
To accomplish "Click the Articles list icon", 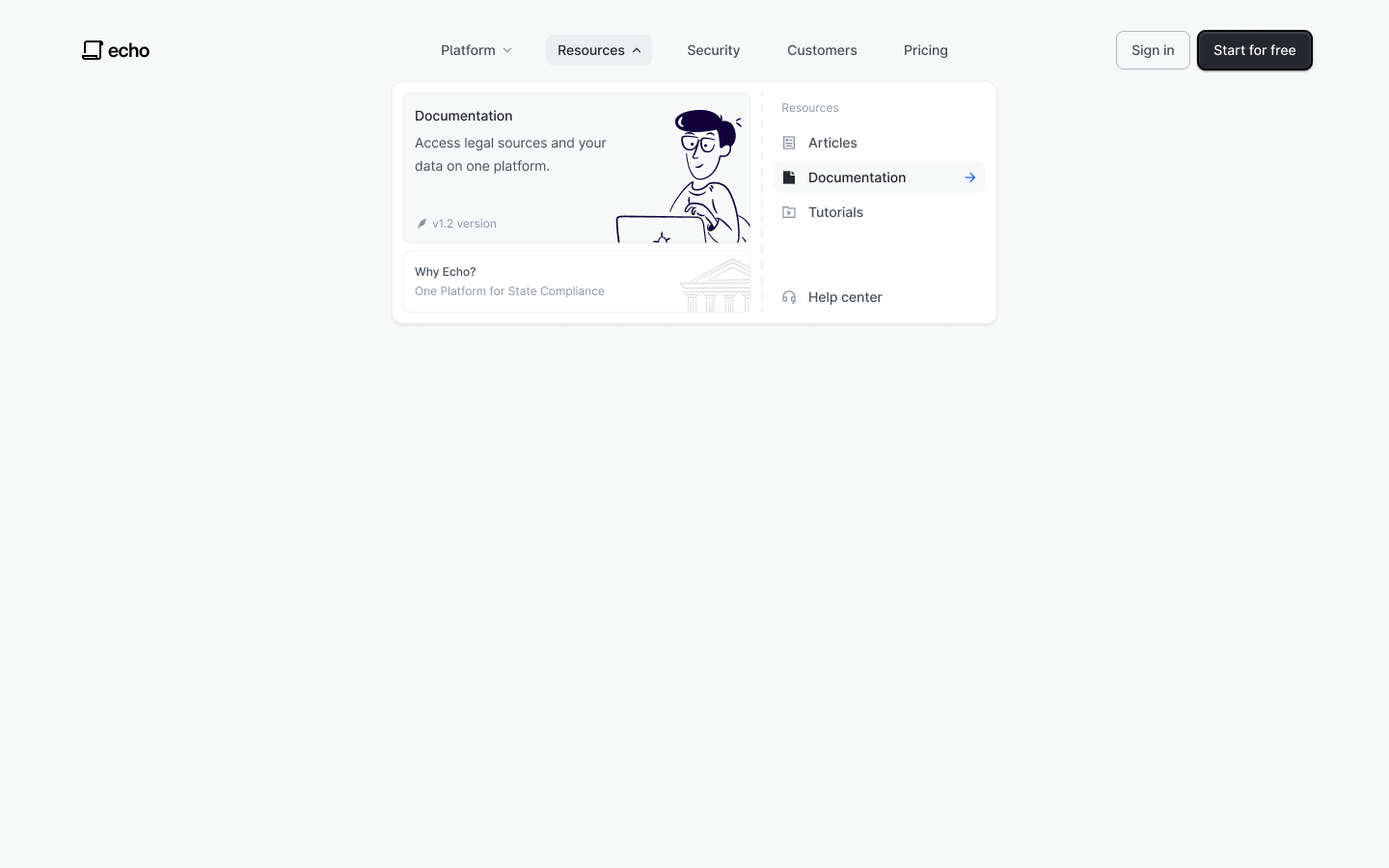I will tap(789, 143).
